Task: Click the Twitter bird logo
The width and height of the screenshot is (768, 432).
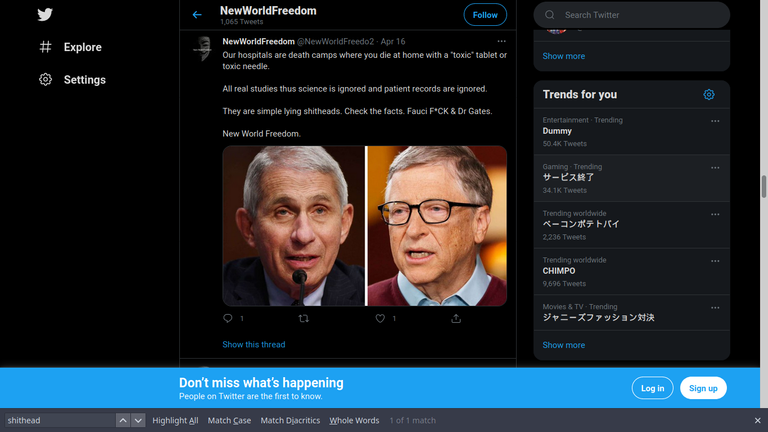Action: click(x=45, y=15)
